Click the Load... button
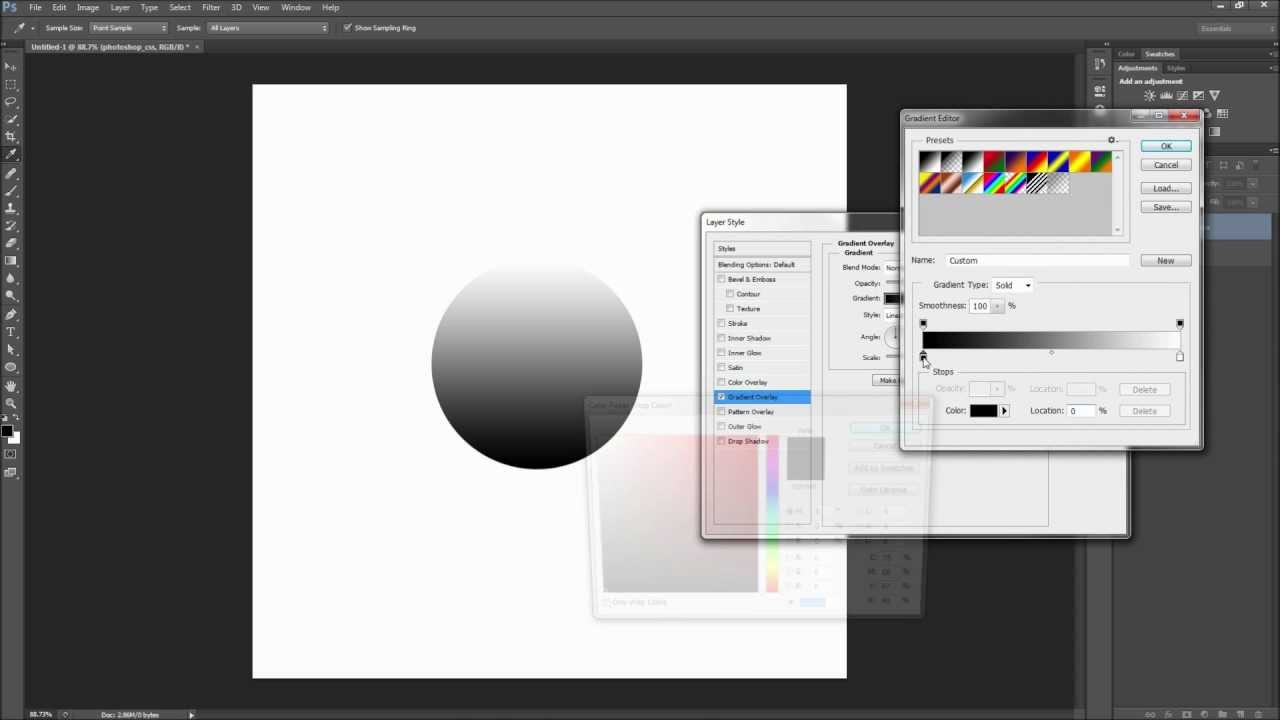Viewport: 1280px width, 720px height. (1166, 188)
